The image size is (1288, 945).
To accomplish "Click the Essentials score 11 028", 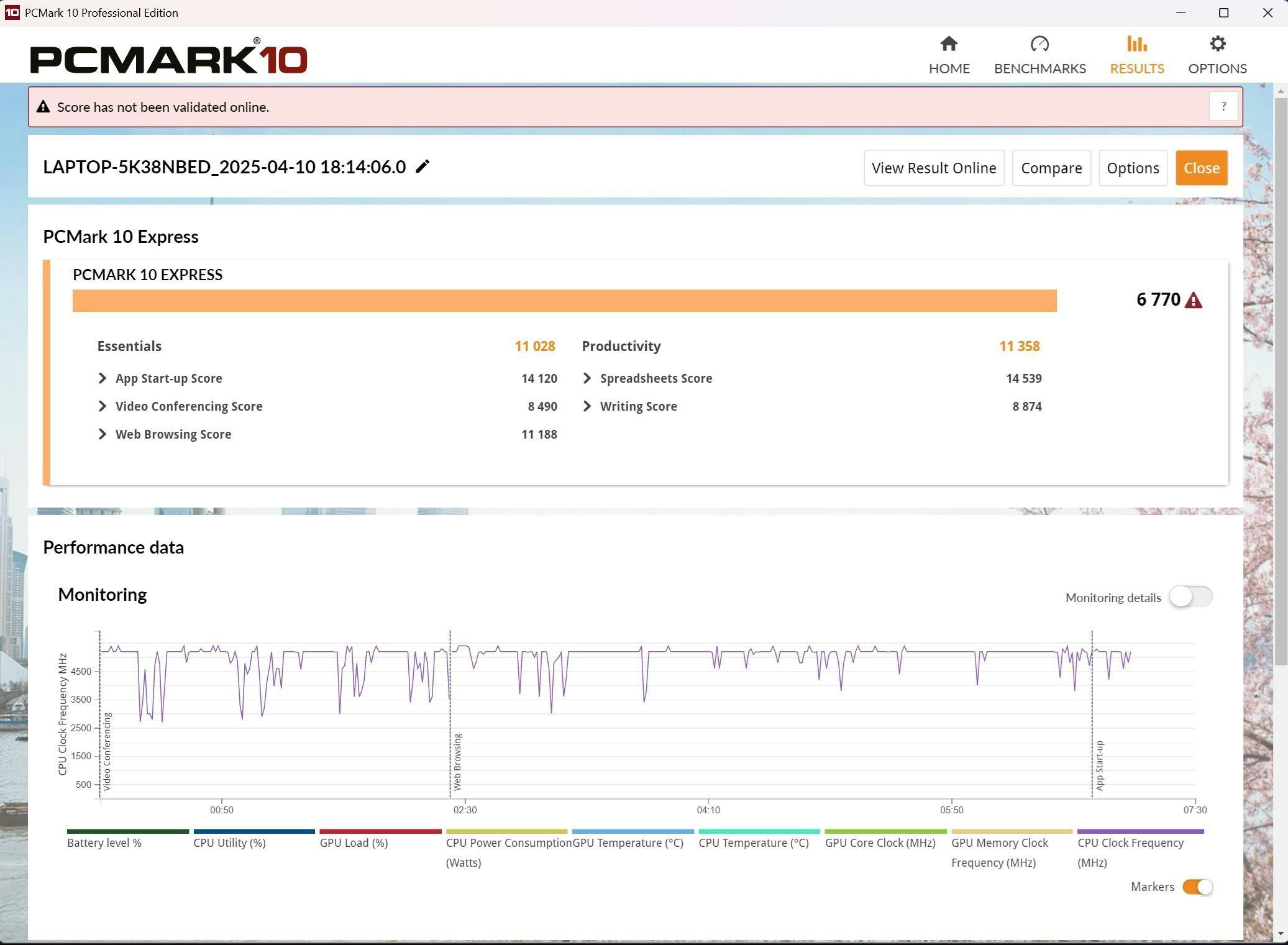I will click(534, 346).
